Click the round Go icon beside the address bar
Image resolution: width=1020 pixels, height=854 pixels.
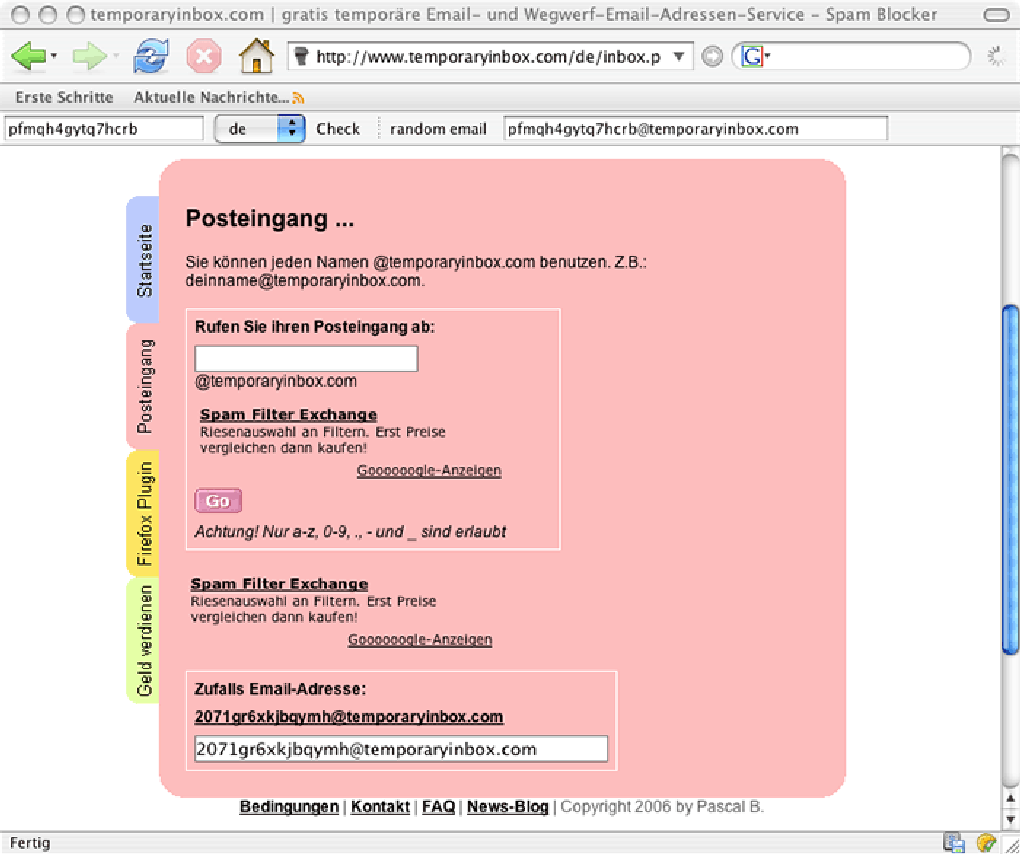point(712,57)
